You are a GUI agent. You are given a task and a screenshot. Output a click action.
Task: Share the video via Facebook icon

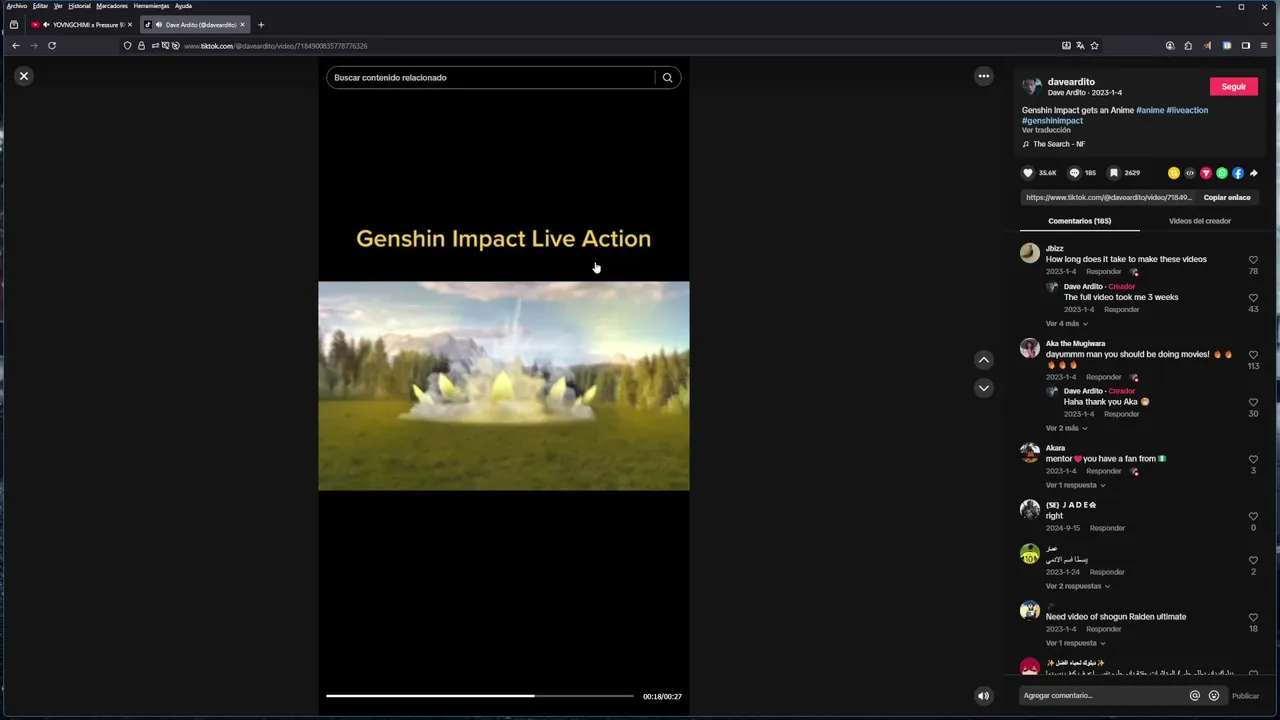pyautogui.click(x=1238, y=173)
